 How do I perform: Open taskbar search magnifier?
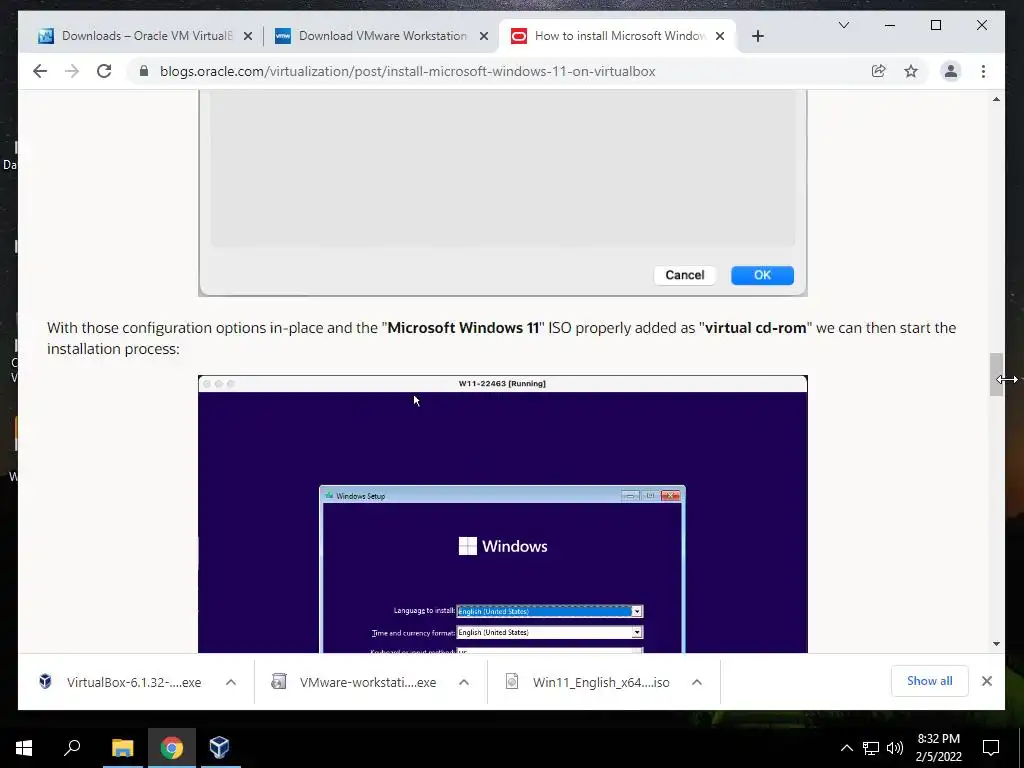(x=72, y=748)
